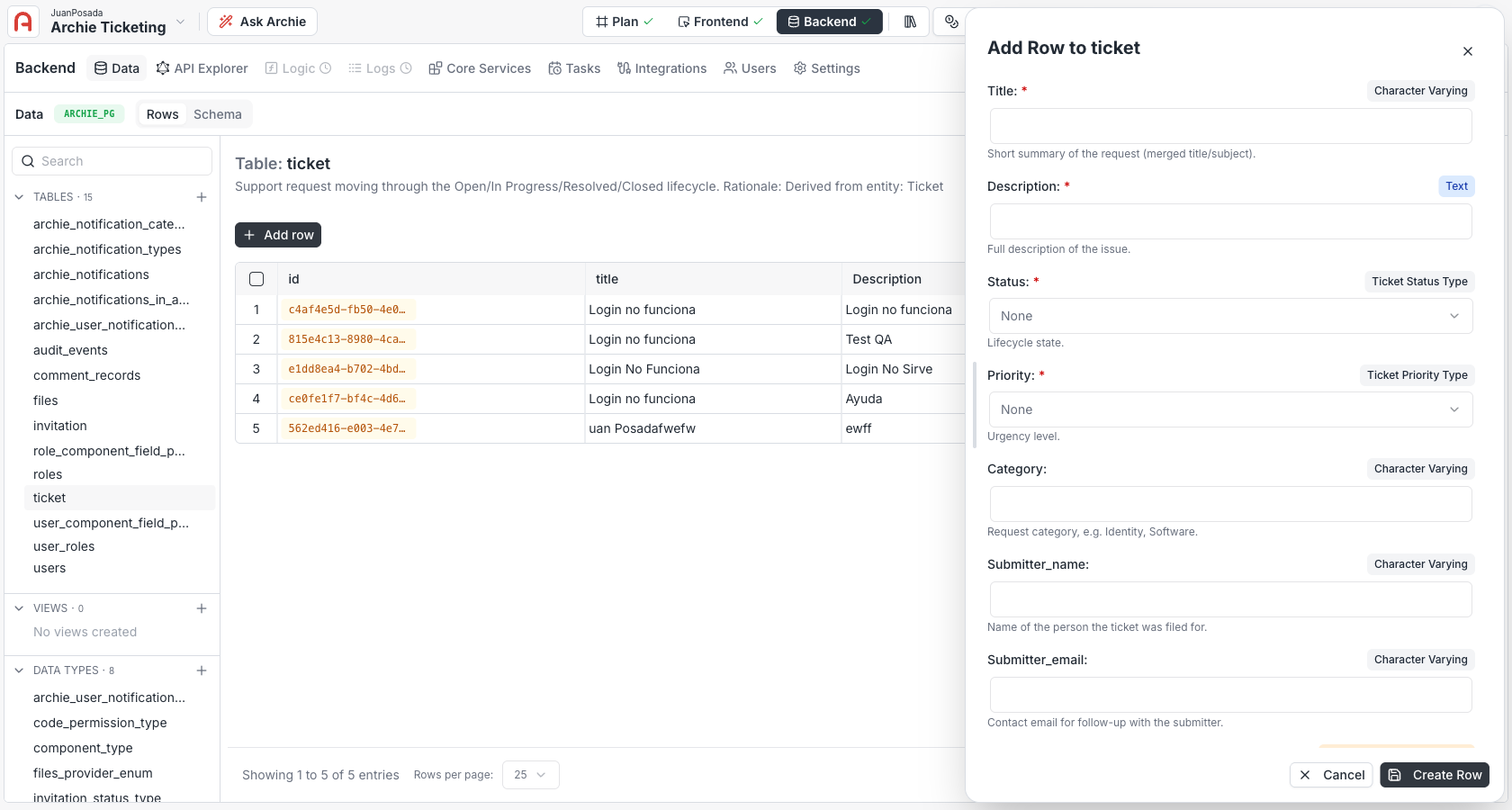Select the audit_events table
The image size is (1512, 810).
pyautogui.click(x=70, y=350)
